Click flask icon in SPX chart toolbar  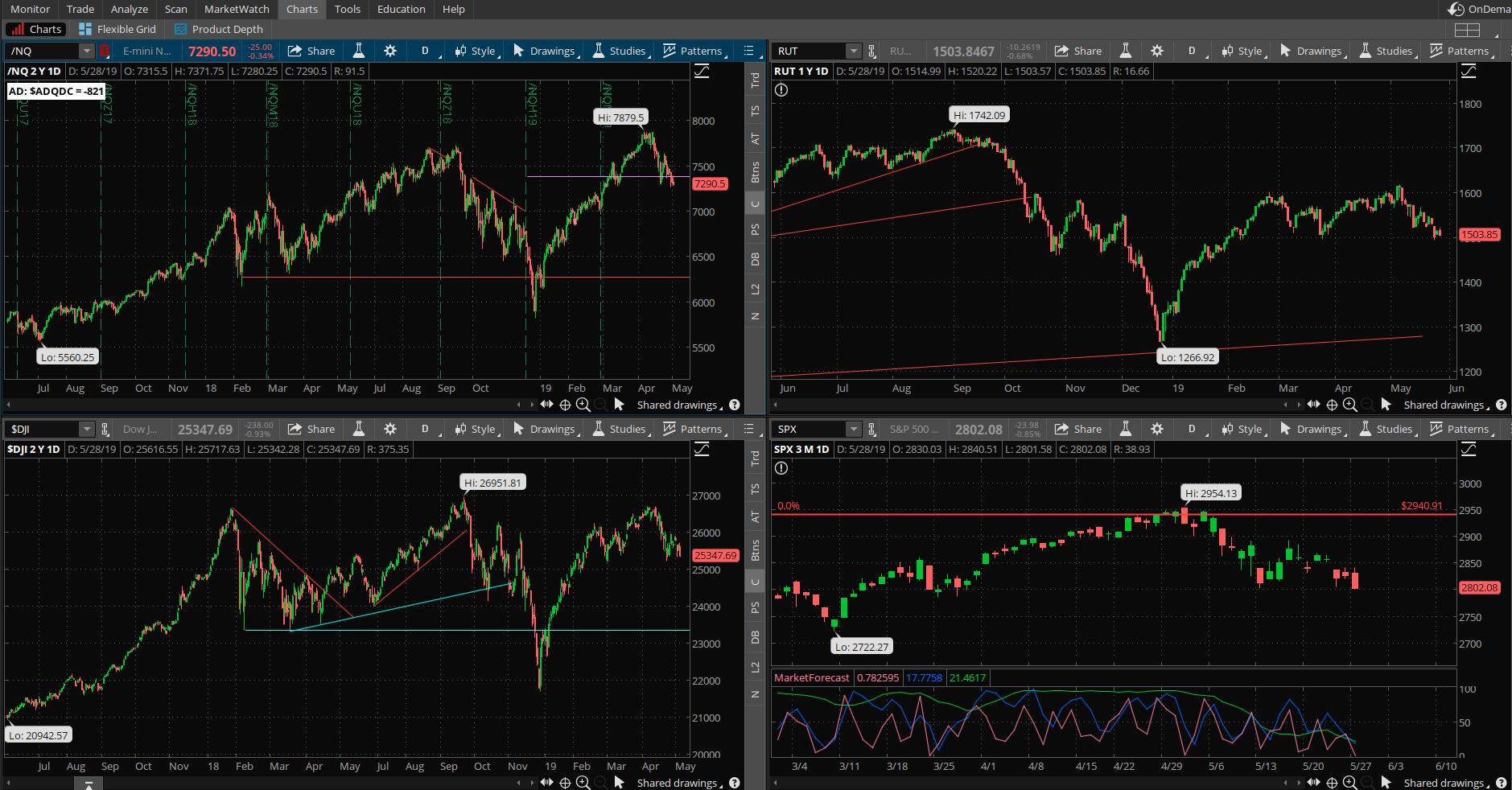pyautogui.click(x=1126, y=429)
